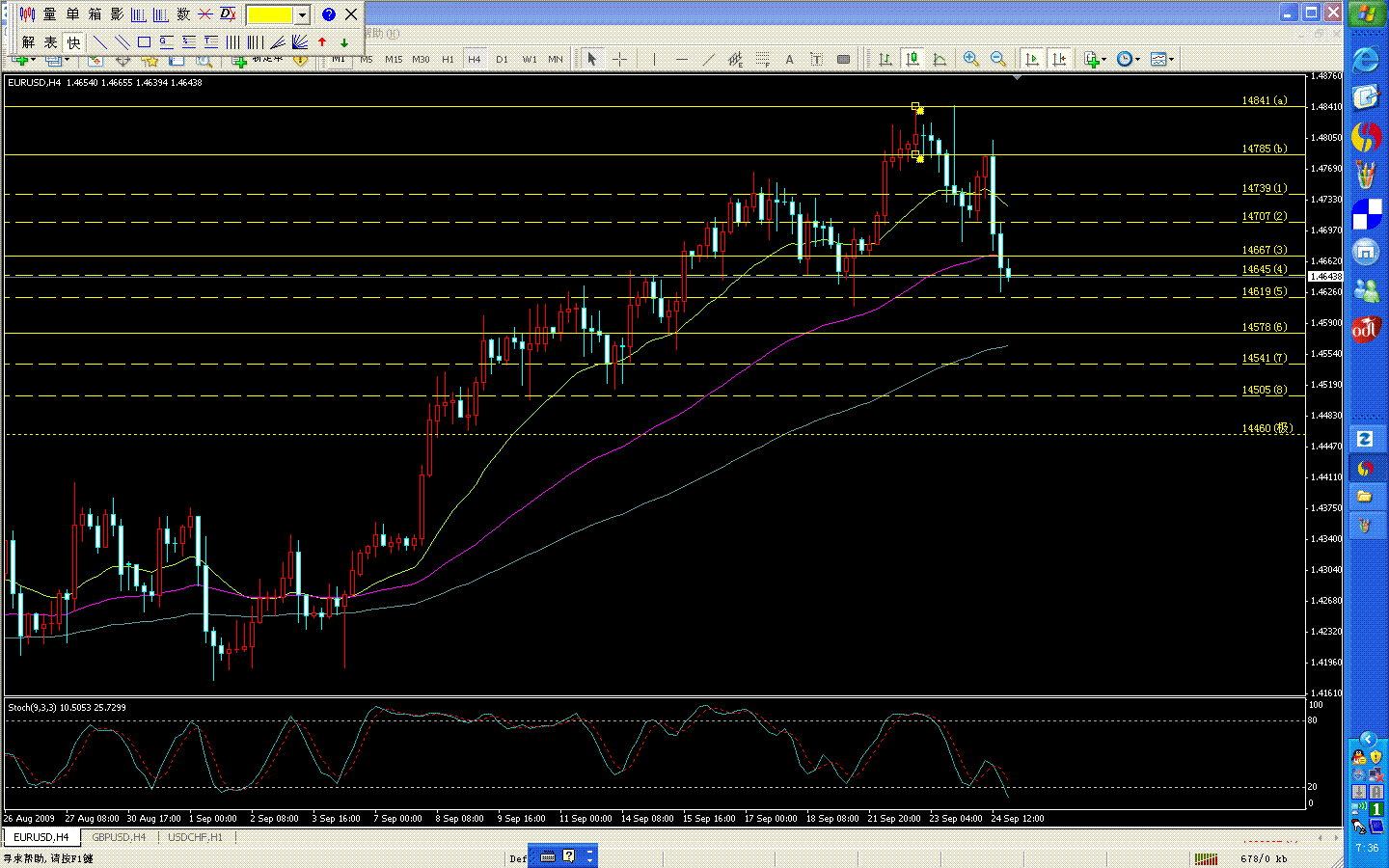Viewport: 1389px width, 868px height.
Task: Select the single blue trendline tool
Action: [99, 42]
